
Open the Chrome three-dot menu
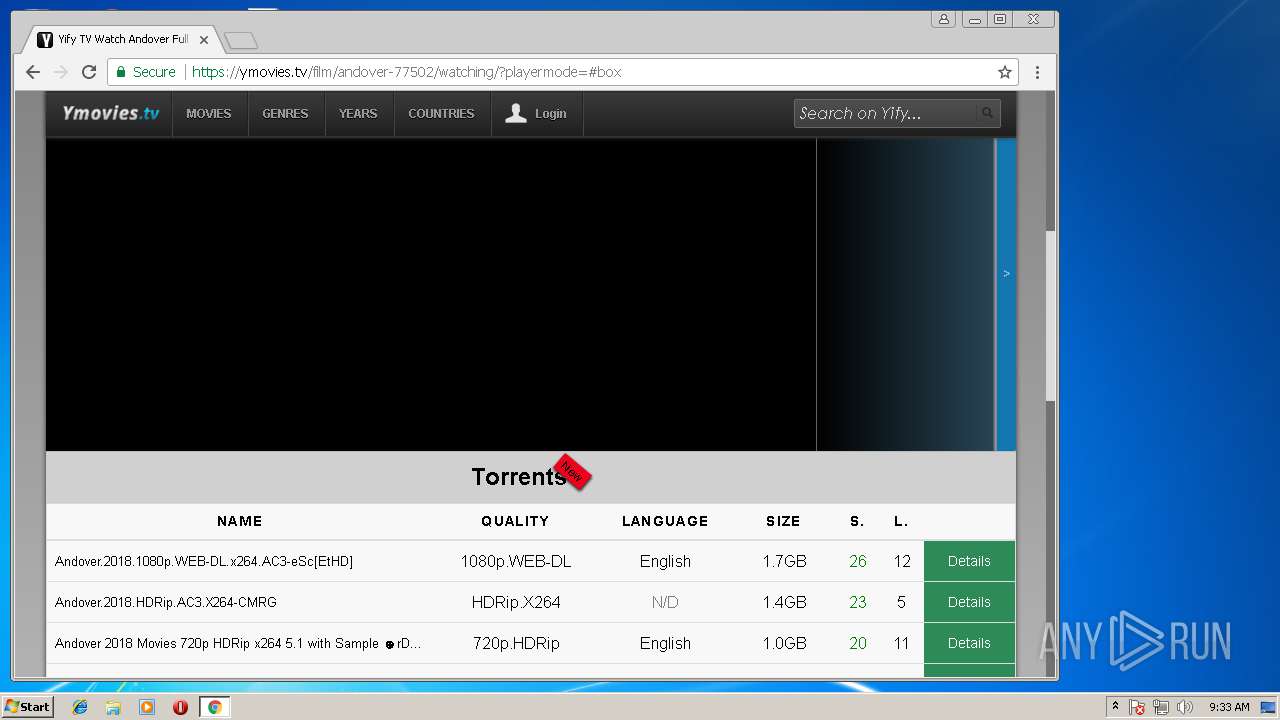(1037, 72)
